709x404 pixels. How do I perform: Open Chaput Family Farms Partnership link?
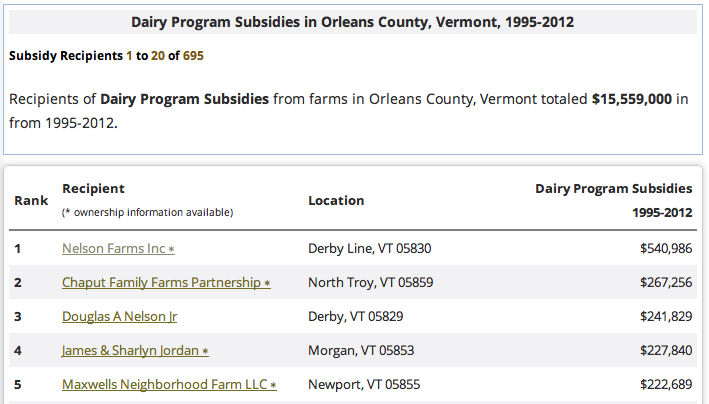161,282
